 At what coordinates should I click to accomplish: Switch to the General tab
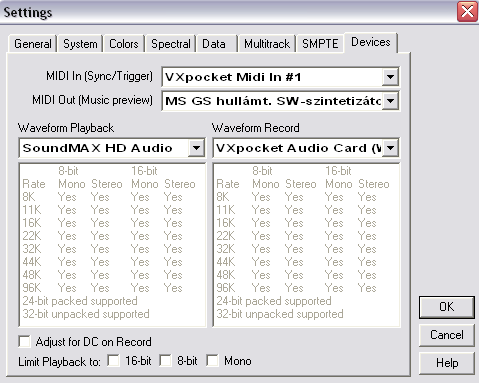[x=32, y=44]
